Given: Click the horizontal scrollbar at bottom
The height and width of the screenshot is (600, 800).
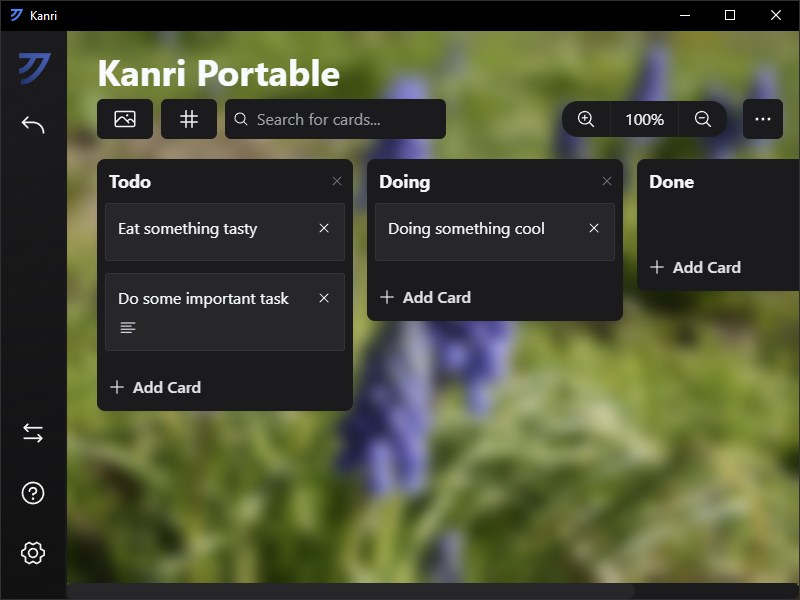Looking at the screenshot, I should [350, 591].
